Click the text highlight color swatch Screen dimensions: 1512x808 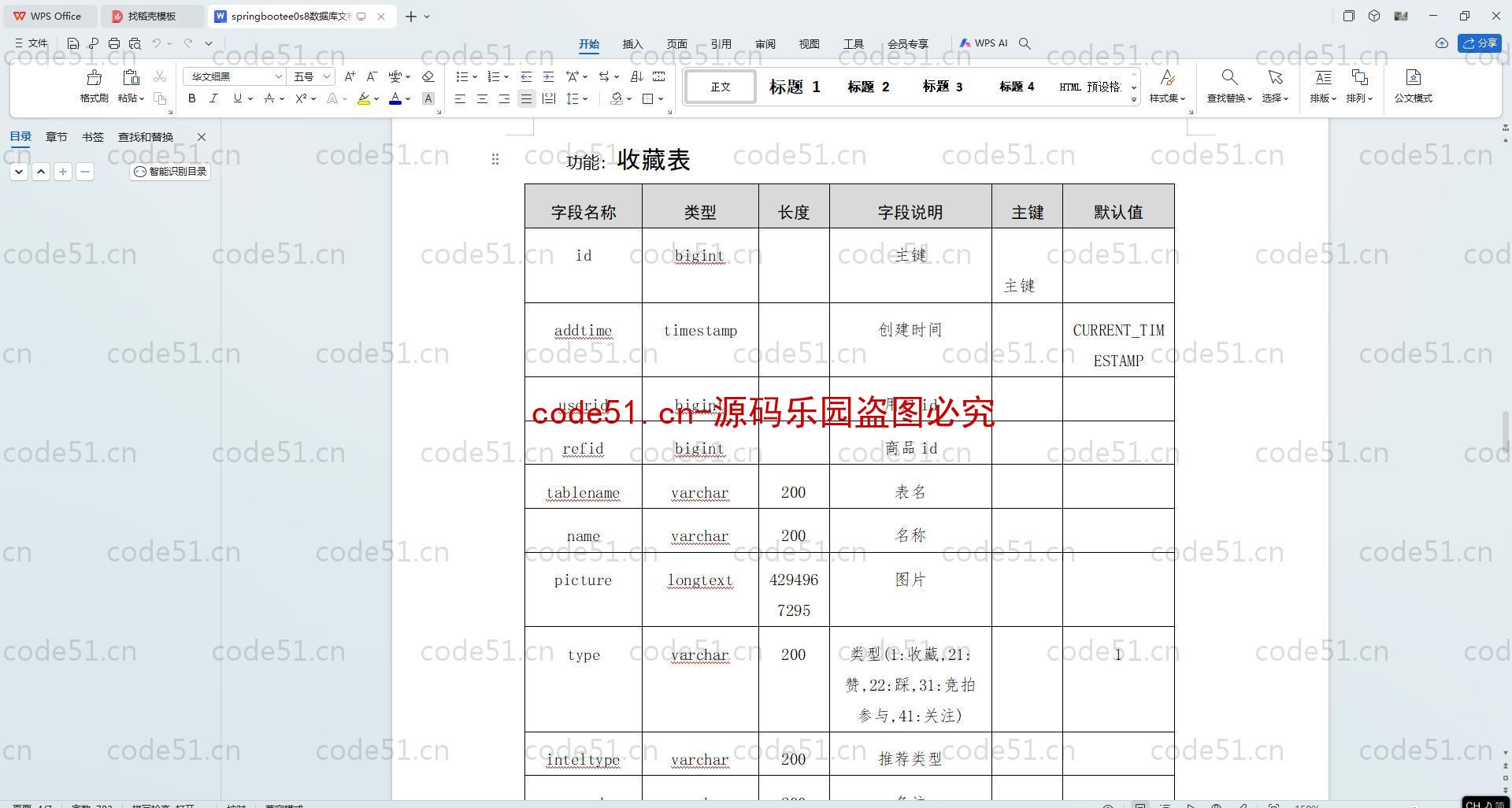click(x=363, y=98)
